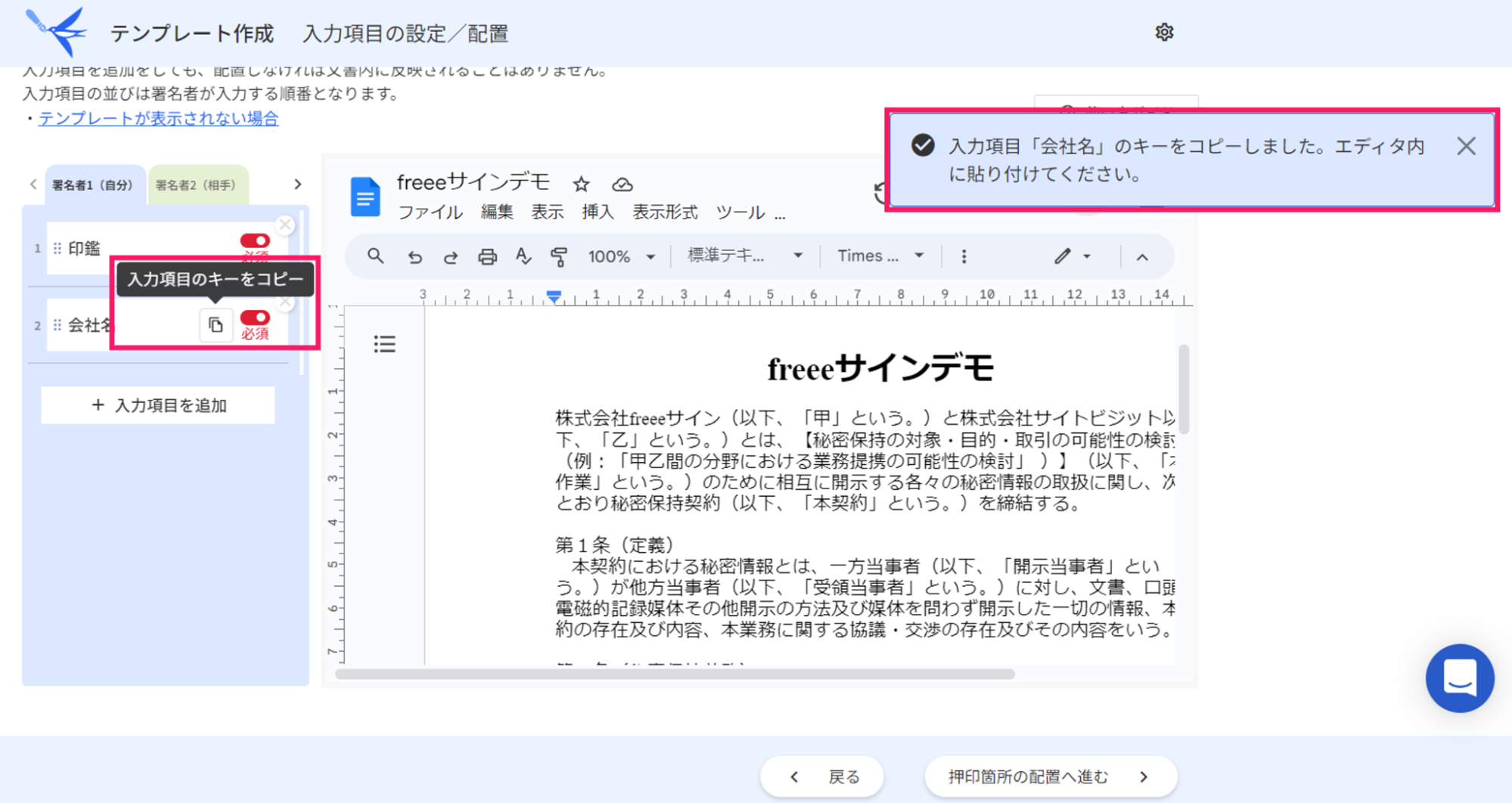
Task: Grab the drag handle of 印鑑 row
Action: pos(57,248)
